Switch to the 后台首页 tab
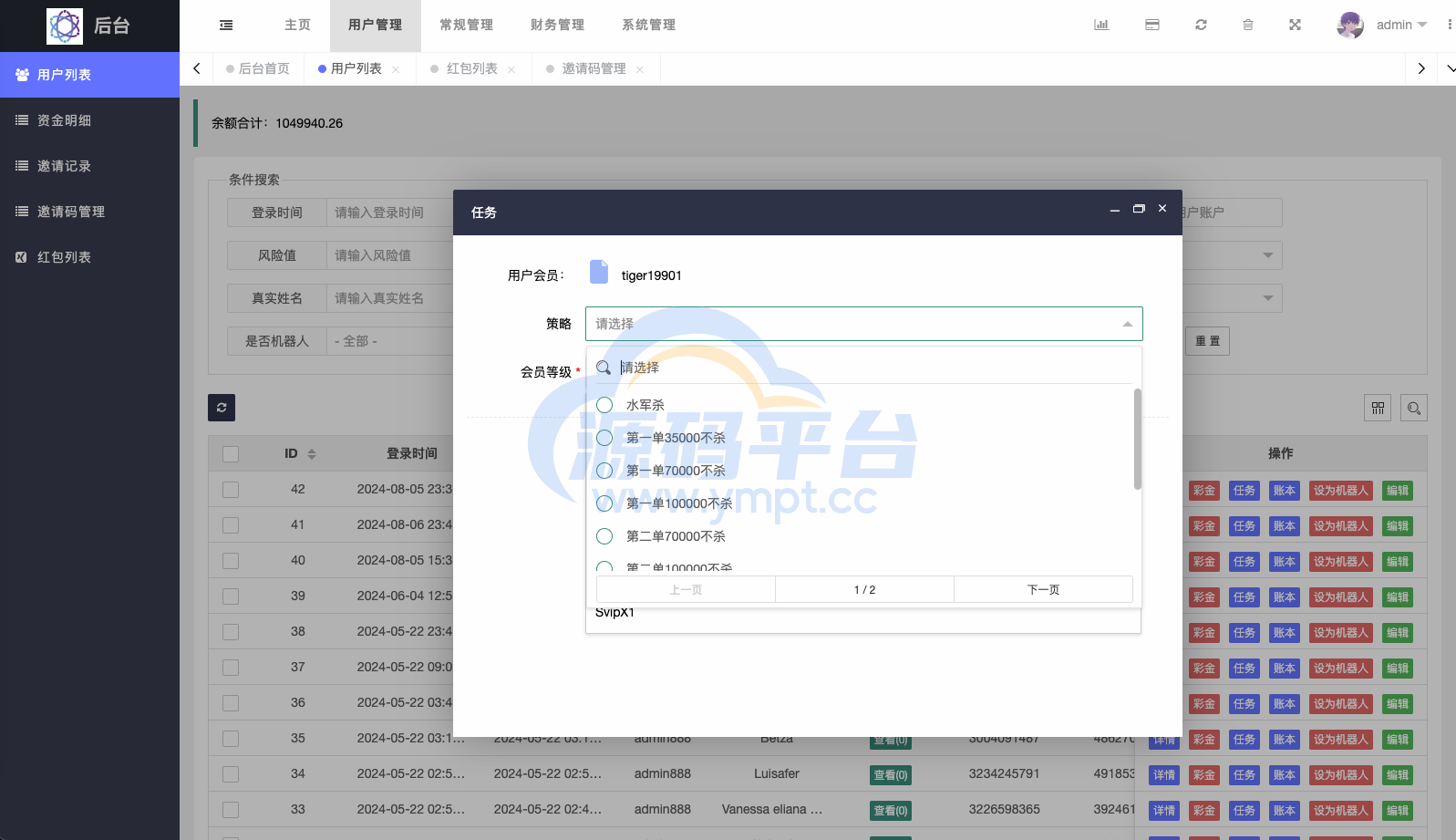 258,68
